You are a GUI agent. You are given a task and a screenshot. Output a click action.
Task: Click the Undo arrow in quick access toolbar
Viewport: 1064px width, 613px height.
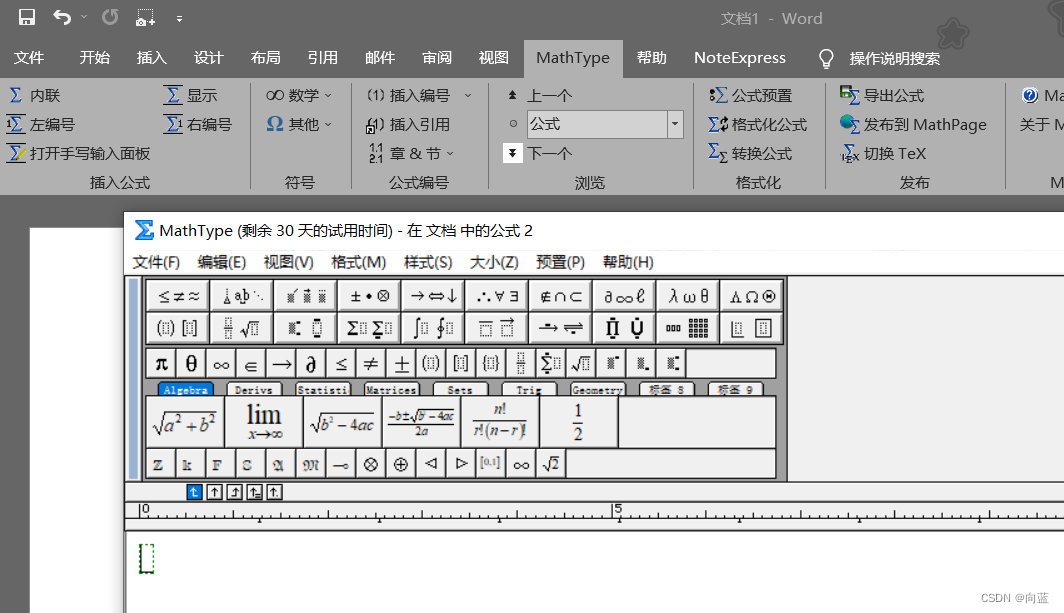click(x=62, y=18)
